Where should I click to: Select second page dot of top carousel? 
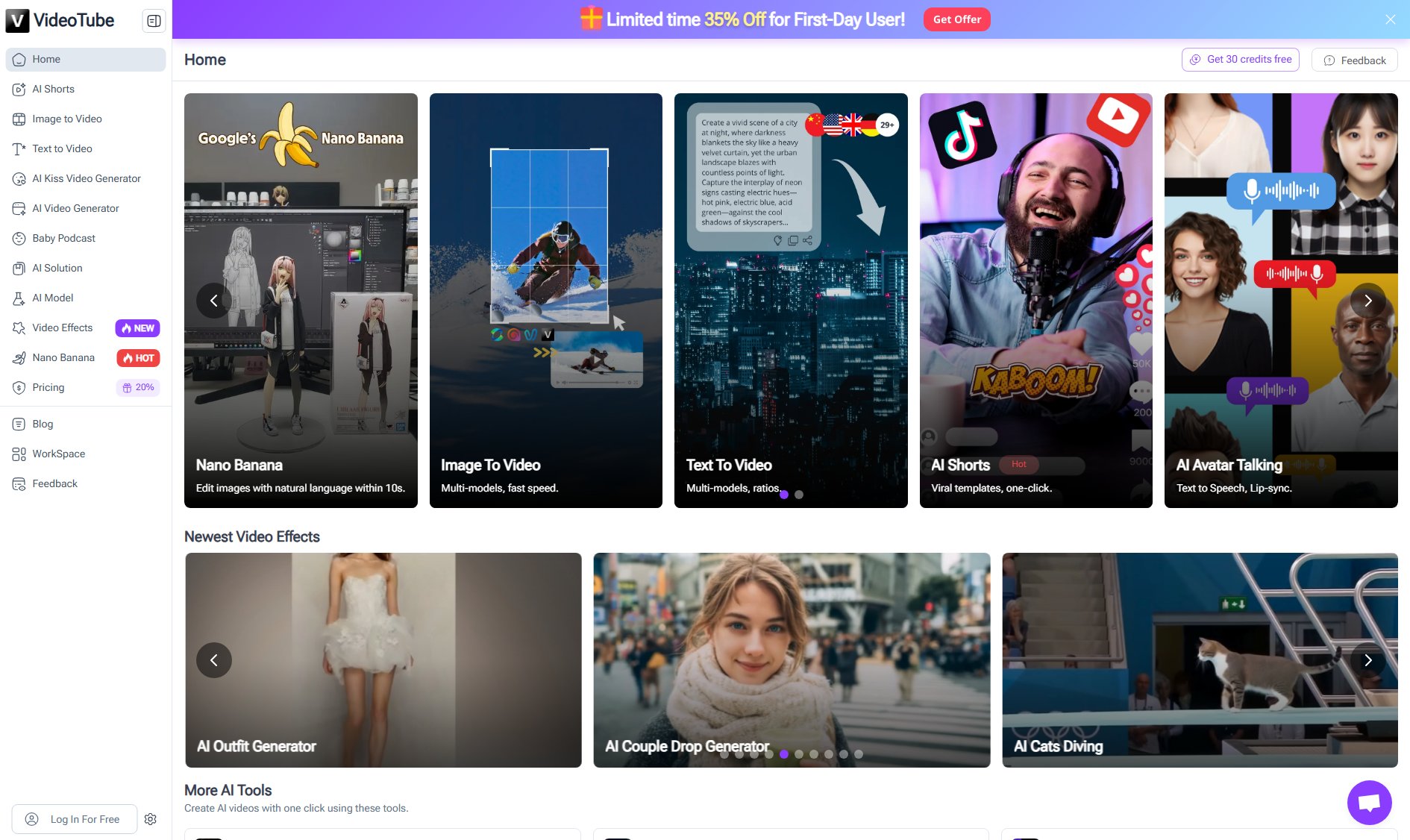pyautogui.click(x=799, y=495)
